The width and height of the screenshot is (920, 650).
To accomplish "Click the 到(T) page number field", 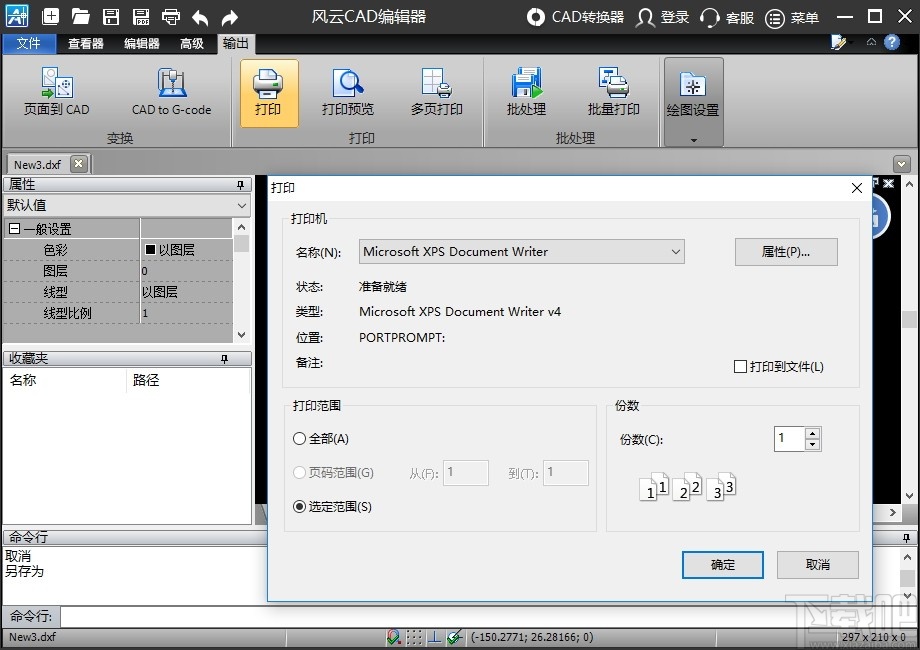I will pos(566,473).
